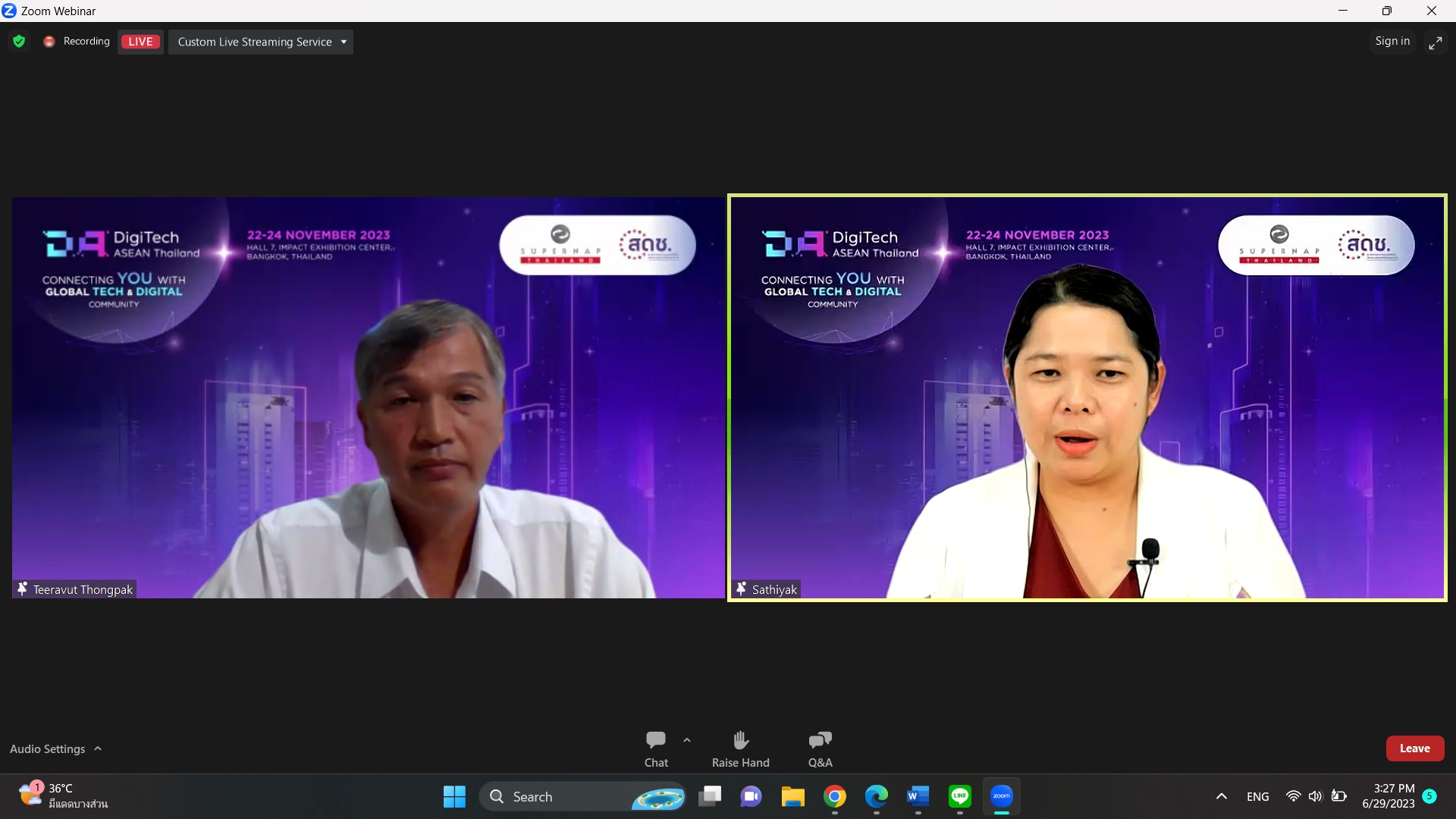Expand Audio Settings menu caret
This screenshot has height=819, width=1456.
pyautogui.click(x=98, y=748)
